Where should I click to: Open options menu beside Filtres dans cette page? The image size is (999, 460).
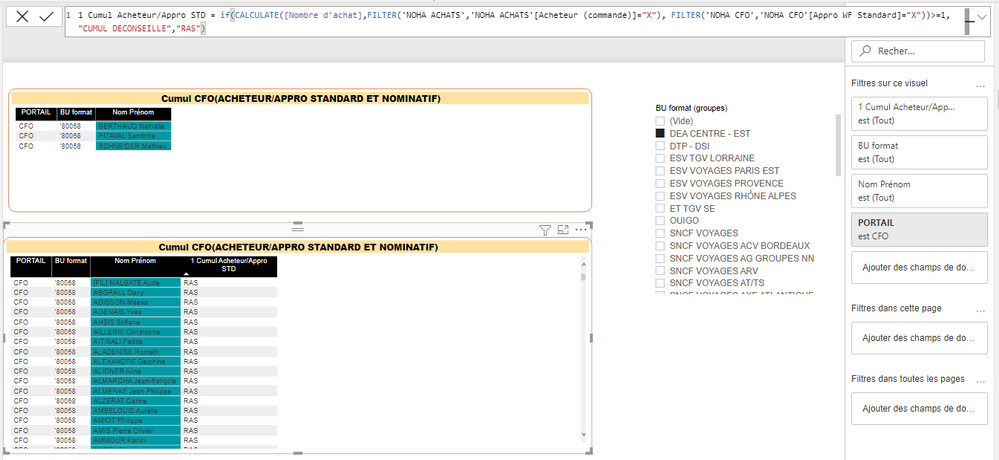pos(980,310)
